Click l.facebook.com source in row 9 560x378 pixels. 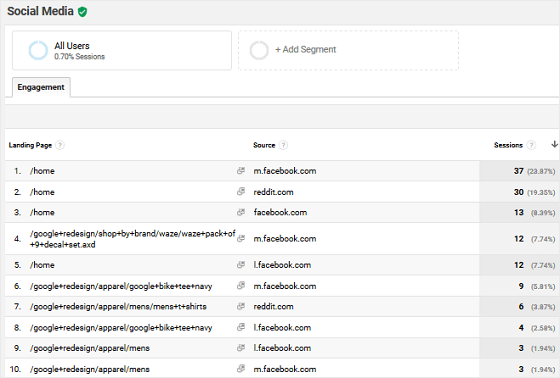282,348
